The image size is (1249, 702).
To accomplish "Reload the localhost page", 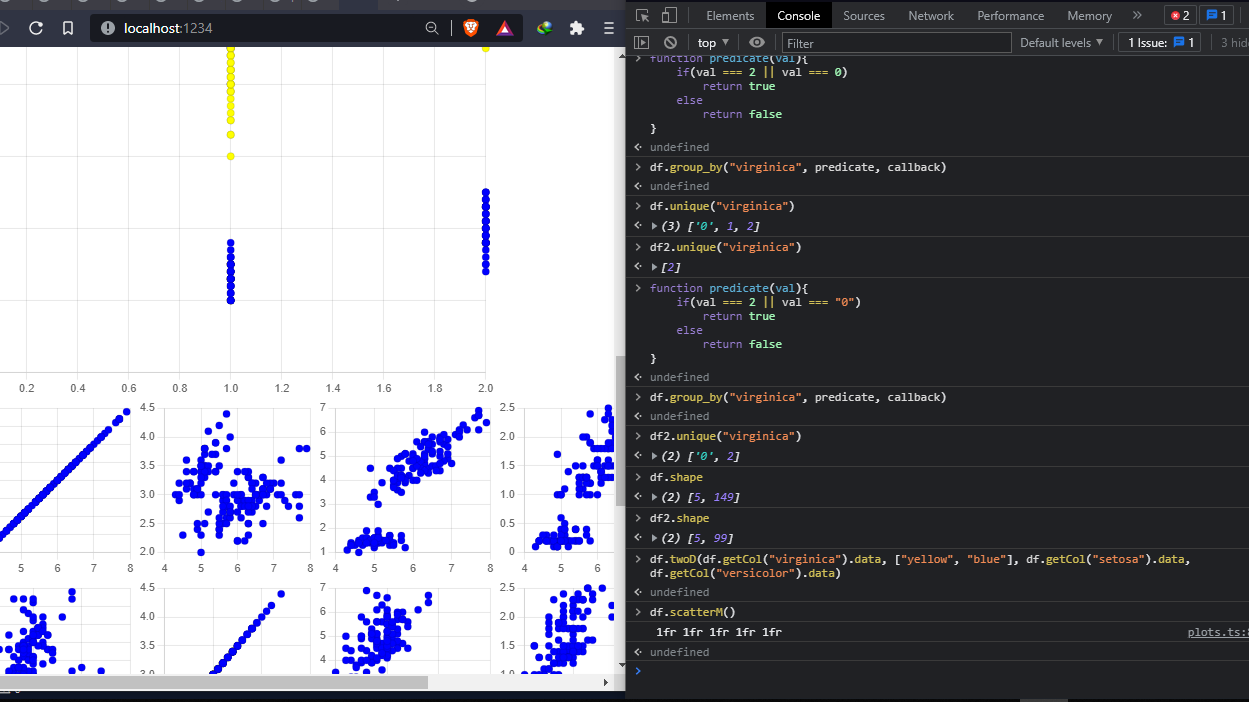I will click(x=36, y=28).
